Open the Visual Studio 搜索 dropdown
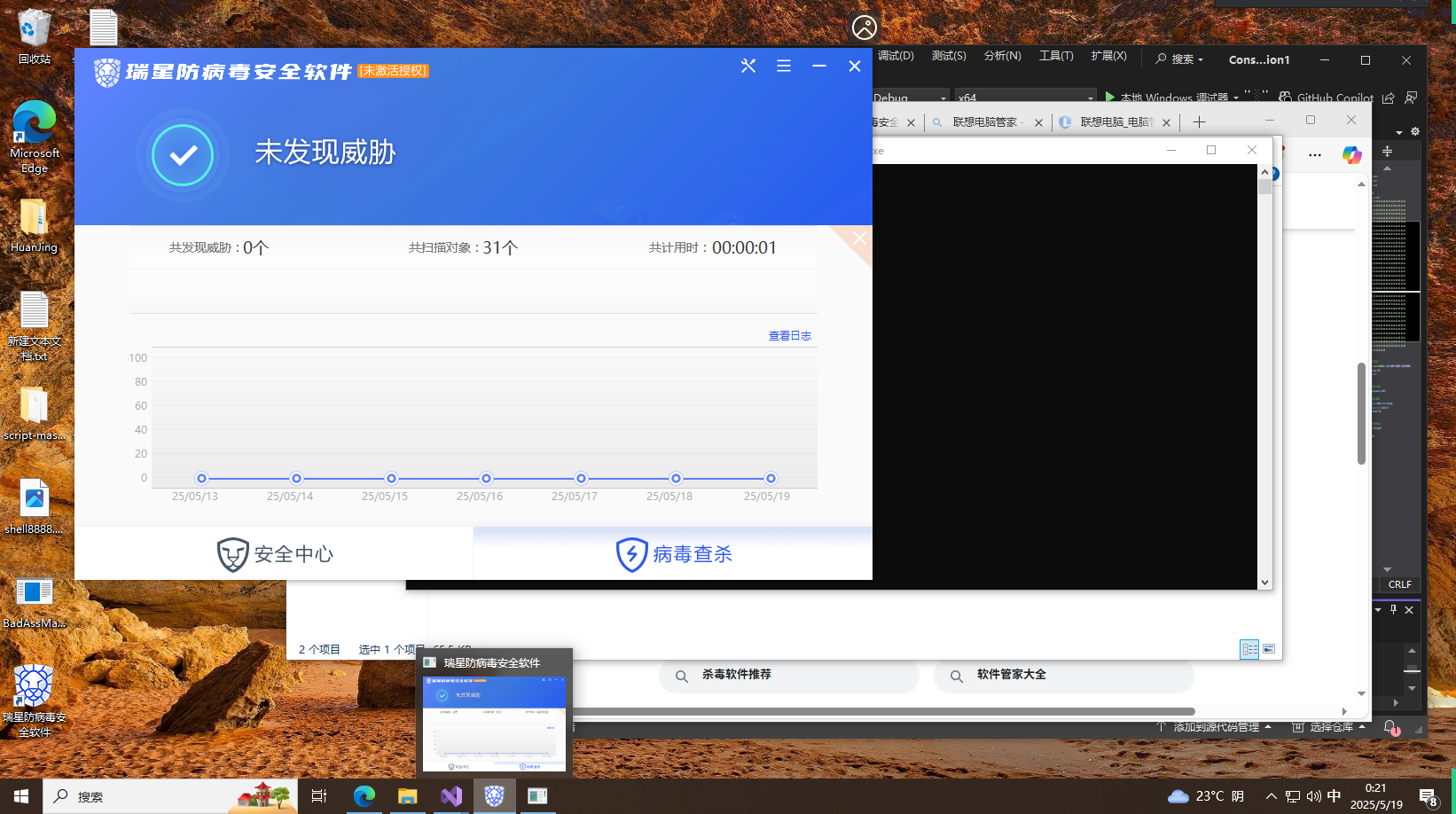The image size is (1456, 814). (1180, 59)
